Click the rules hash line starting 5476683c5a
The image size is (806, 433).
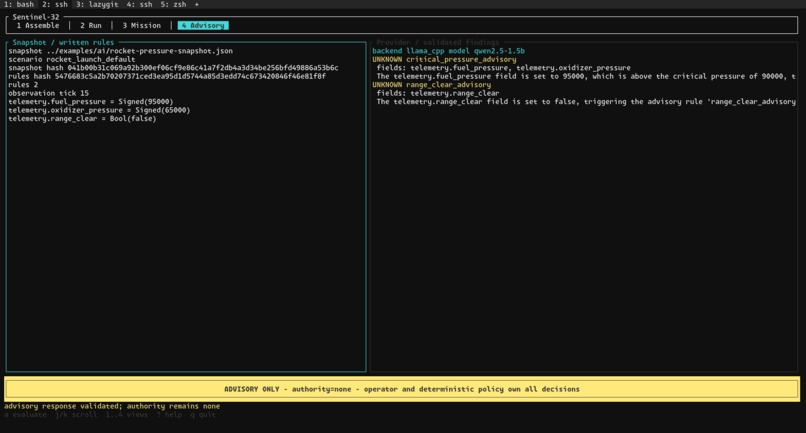[167, 76]
